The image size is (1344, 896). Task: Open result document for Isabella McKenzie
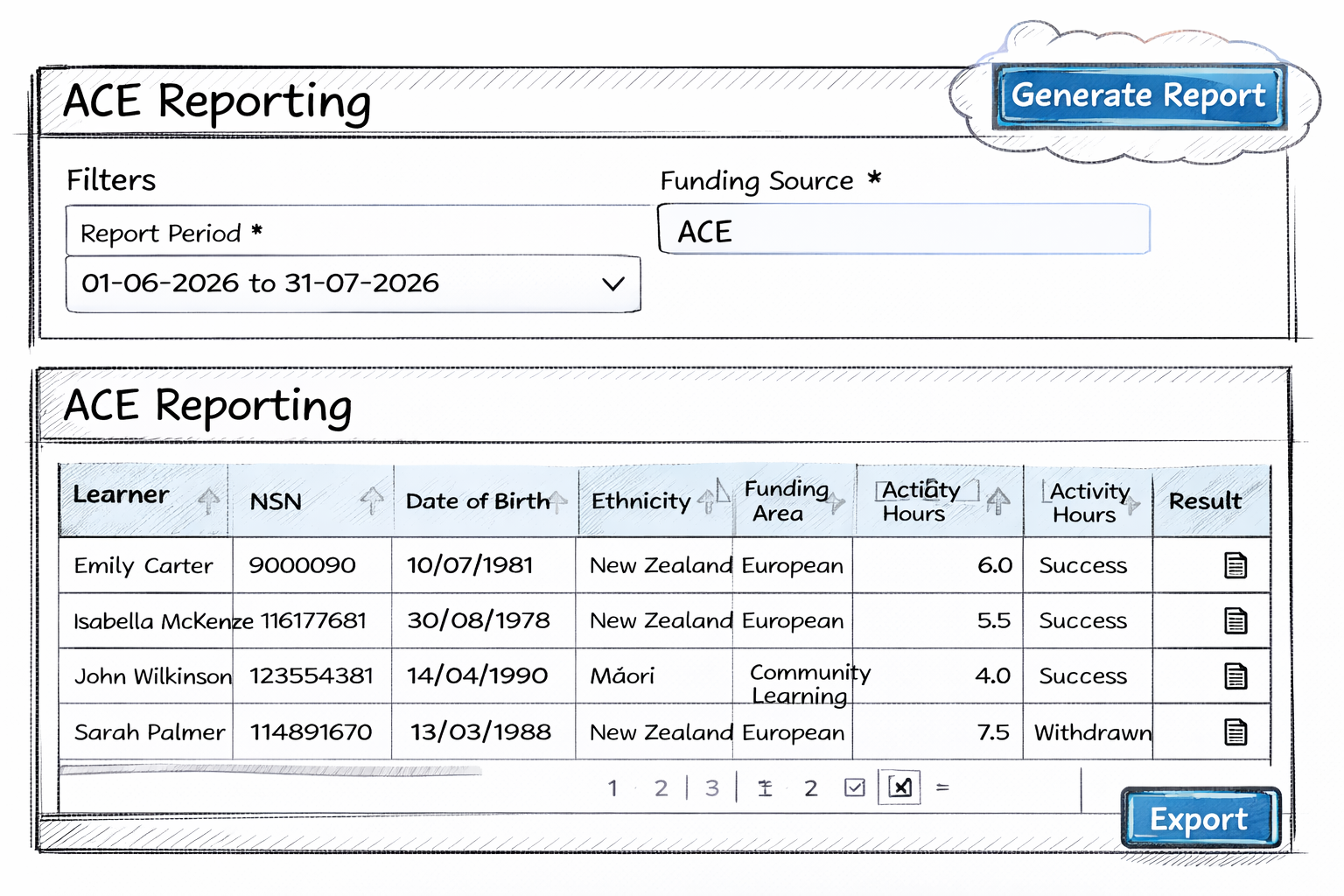pyautogui.click(x=1235, y=621)
